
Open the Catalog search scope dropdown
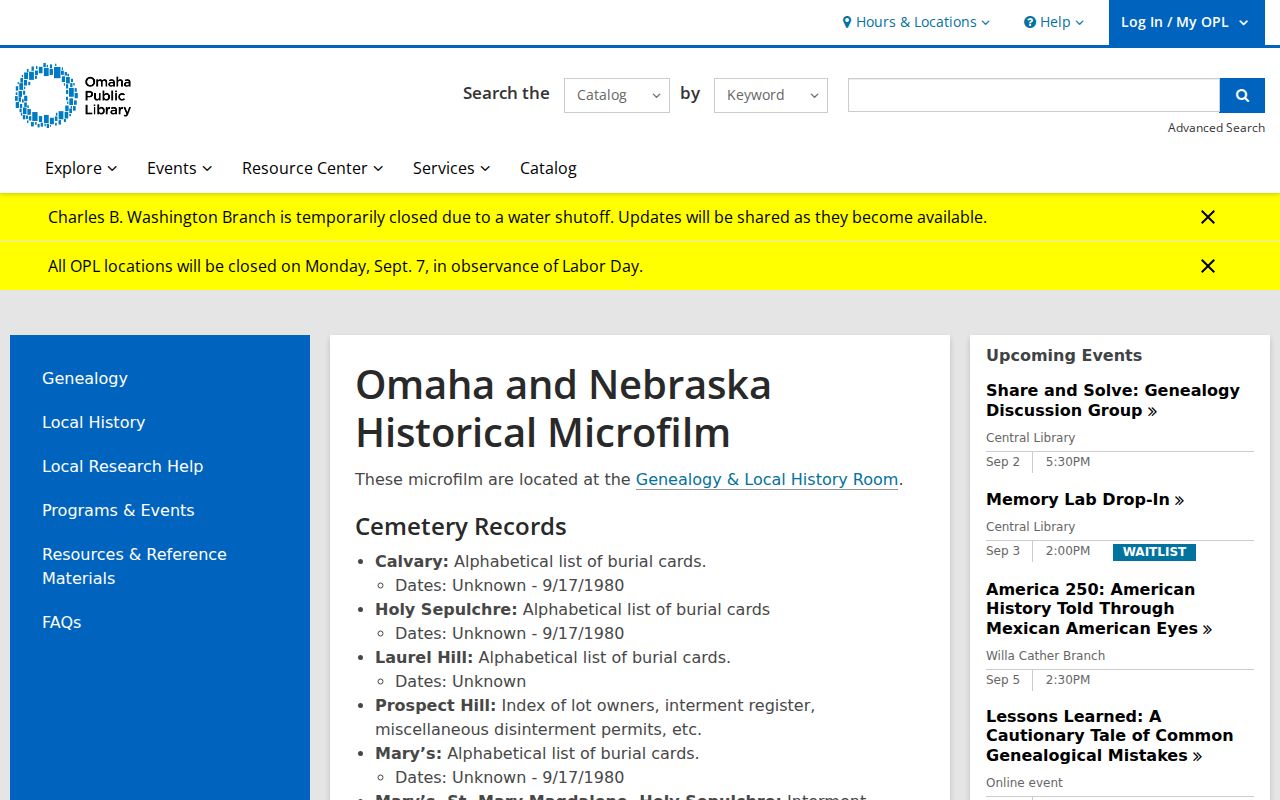[x=617, y=95]
